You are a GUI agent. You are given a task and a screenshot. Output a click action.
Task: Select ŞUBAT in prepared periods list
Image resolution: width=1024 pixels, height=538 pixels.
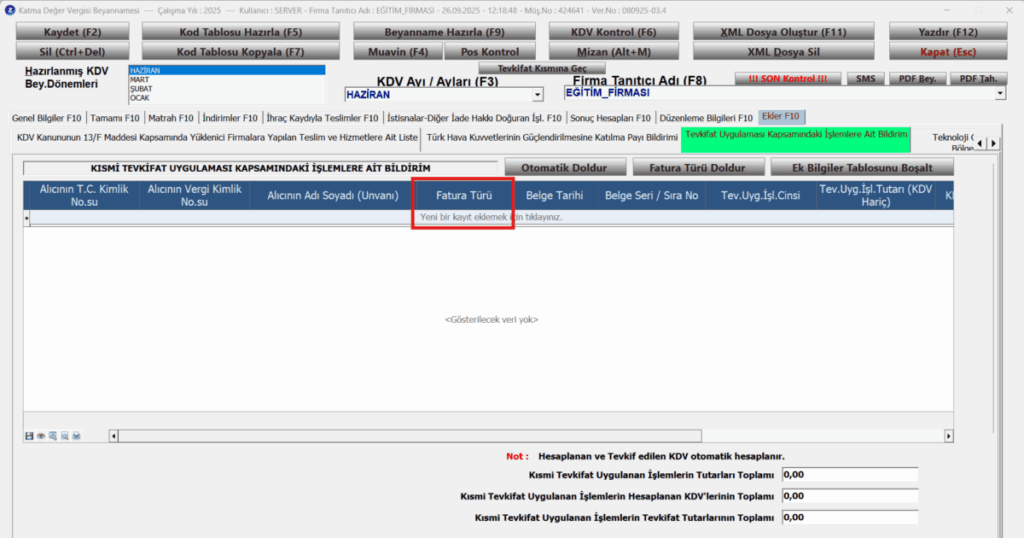(227, 88)
